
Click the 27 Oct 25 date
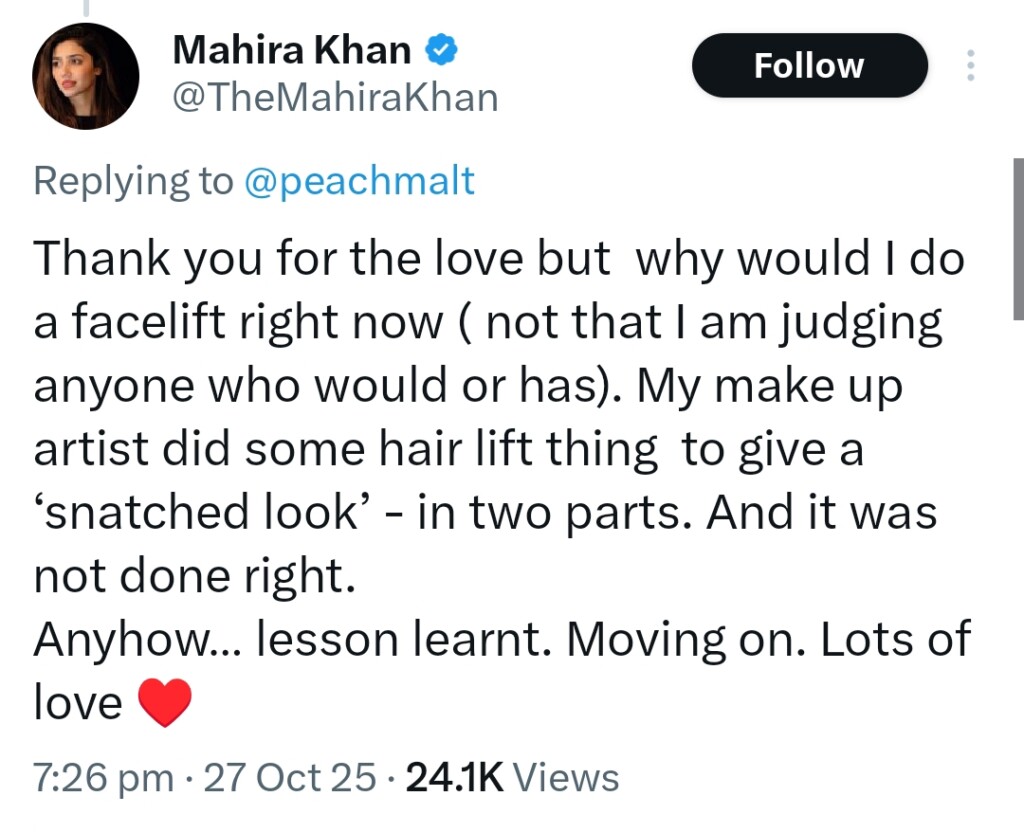(291, 777)
